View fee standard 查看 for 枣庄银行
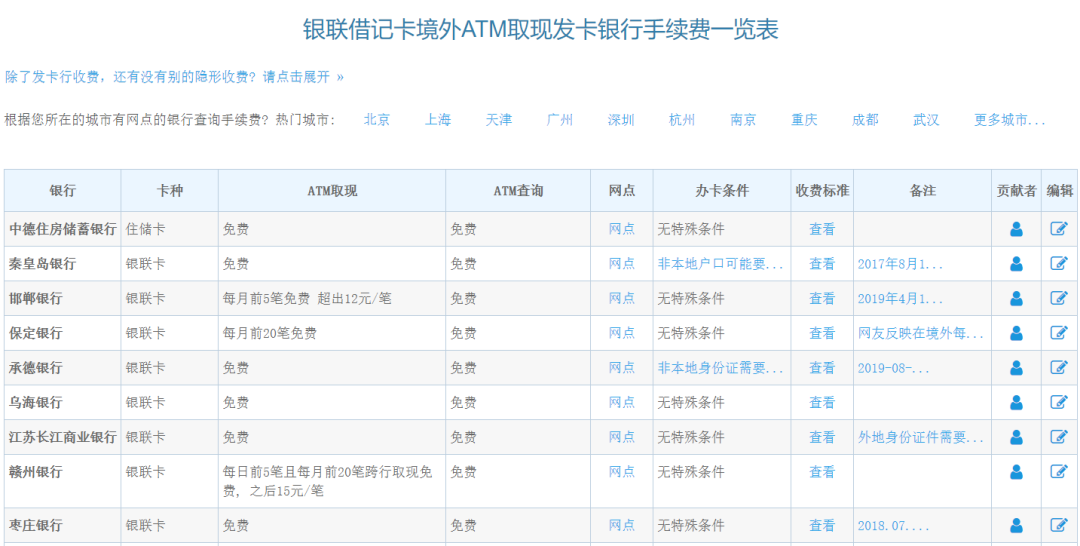The height and width of the screenshot is (546, 1080). click(822, 525)
